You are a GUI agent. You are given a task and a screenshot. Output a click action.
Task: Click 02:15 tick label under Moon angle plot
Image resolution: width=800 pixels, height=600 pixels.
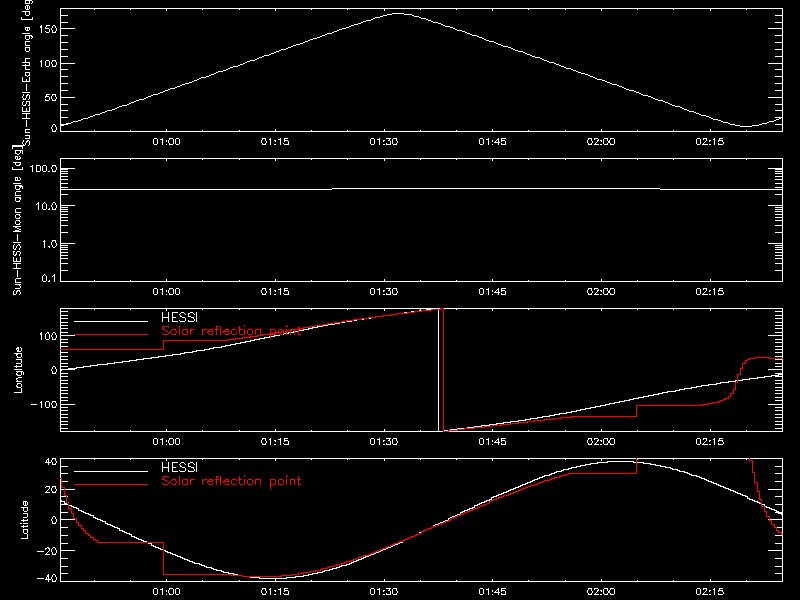pyautogui.click(x=710, y=292)
